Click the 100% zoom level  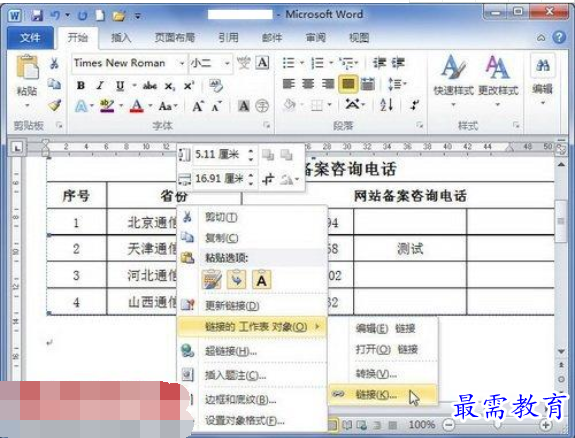pos(422,425)
